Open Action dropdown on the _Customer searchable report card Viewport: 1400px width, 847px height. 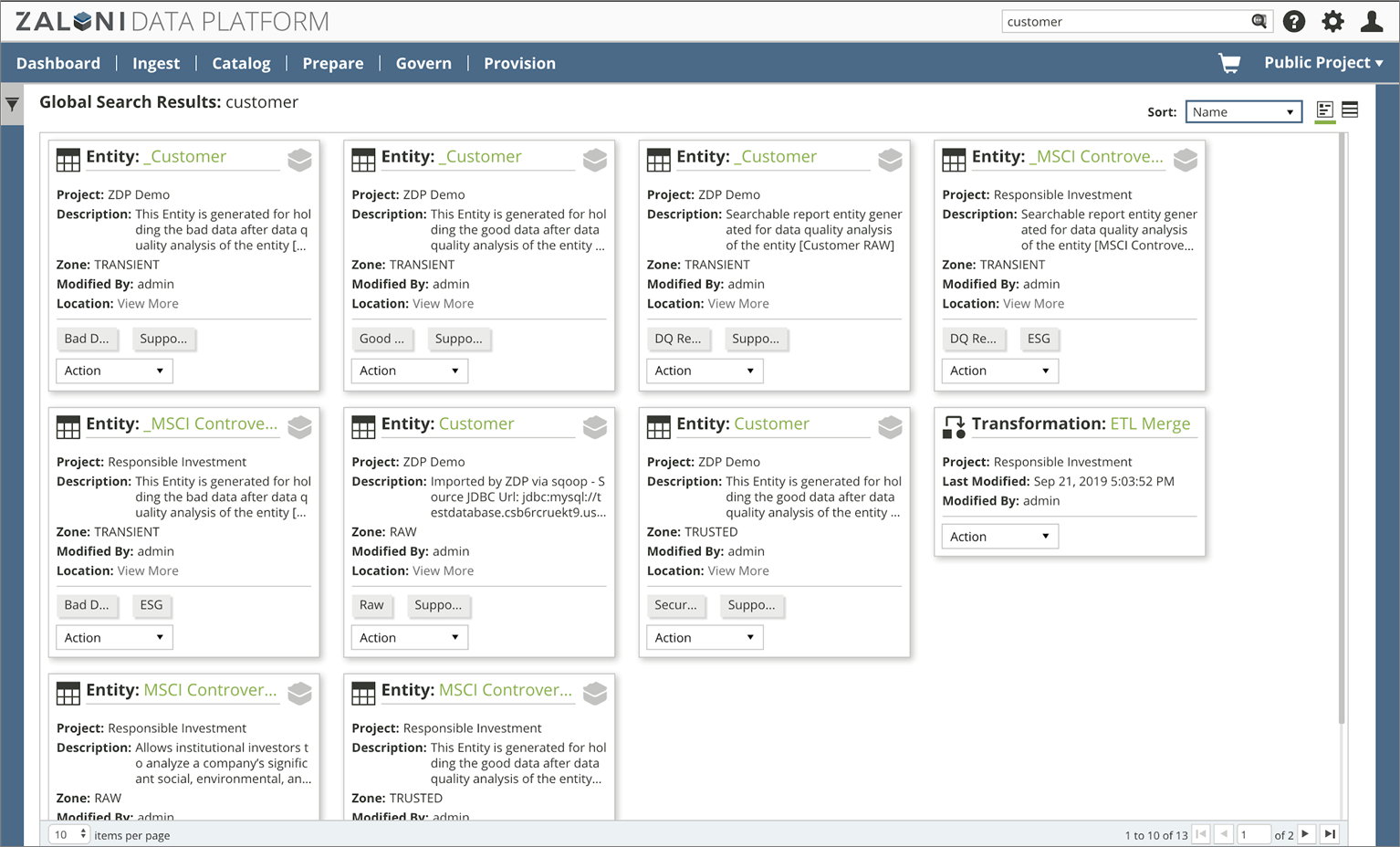tap(705, 371)
